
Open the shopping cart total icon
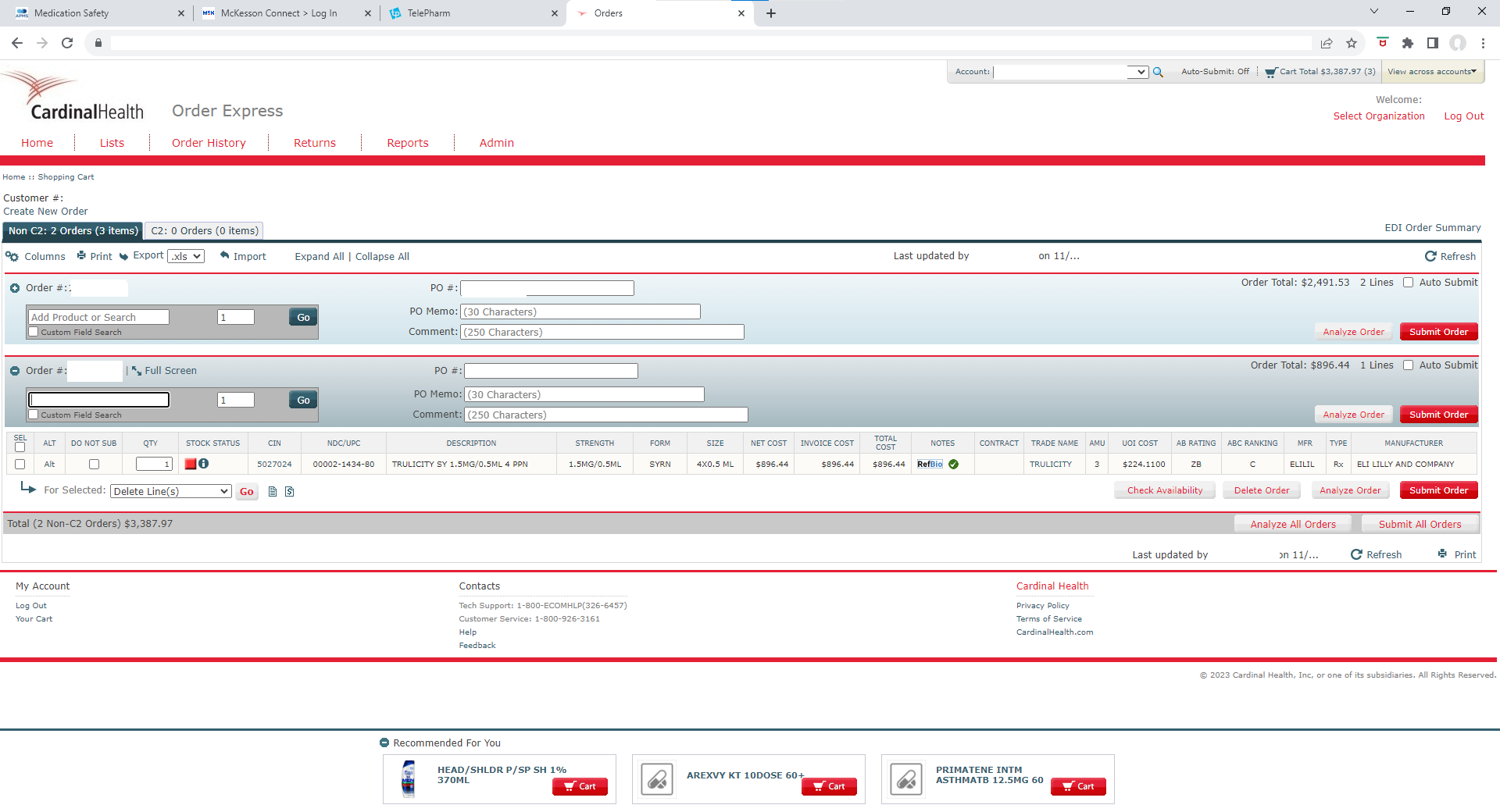pyautogui.click(x=1271, y=72)
